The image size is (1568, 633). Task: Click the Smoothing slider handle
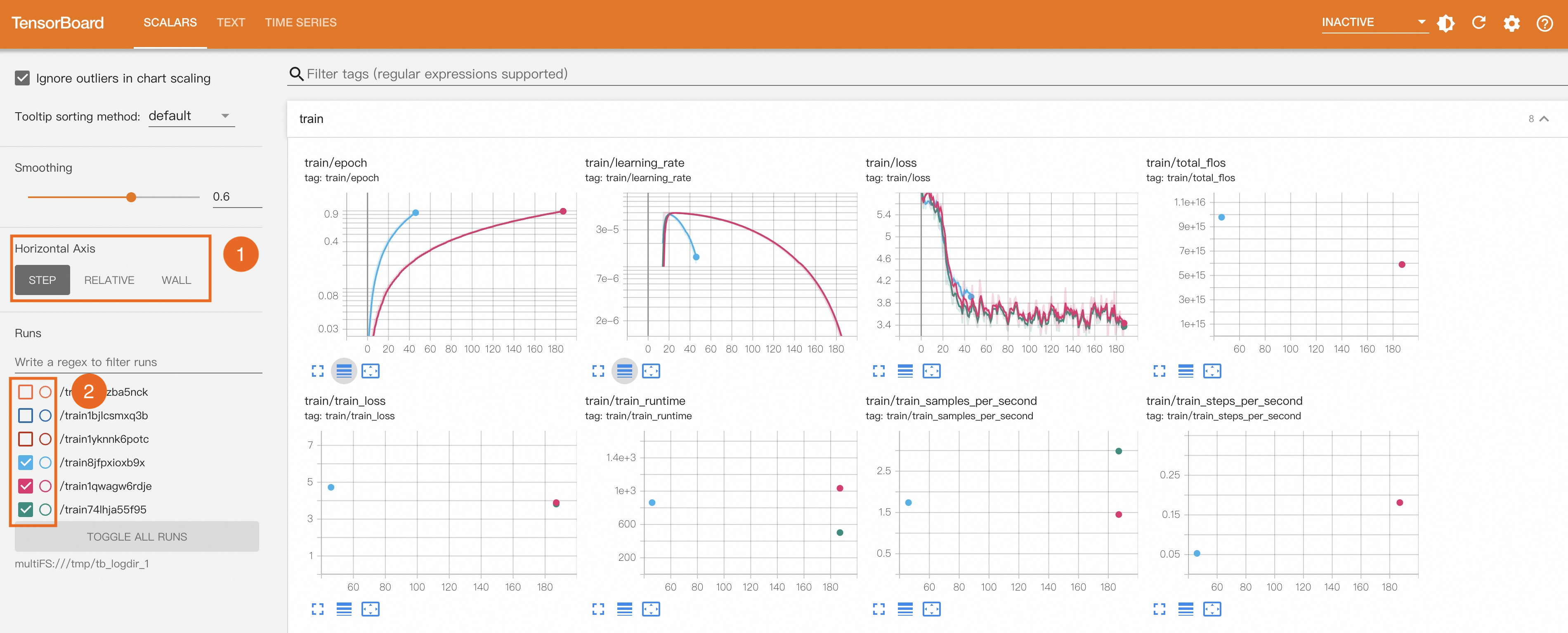pos(131,197)
